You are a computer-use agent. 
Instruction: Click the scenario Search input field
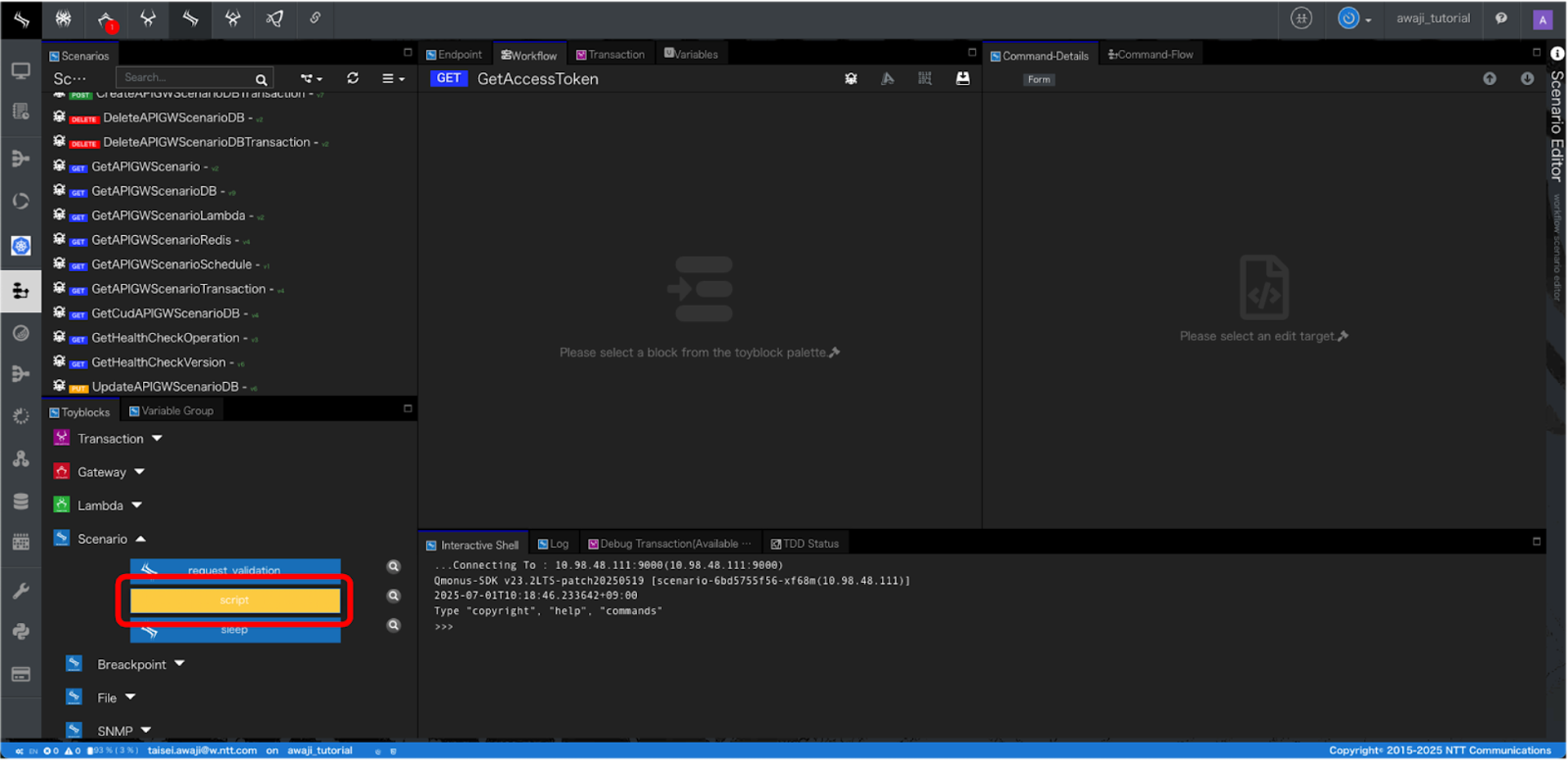pyautogui.click(x=188, y=78)
